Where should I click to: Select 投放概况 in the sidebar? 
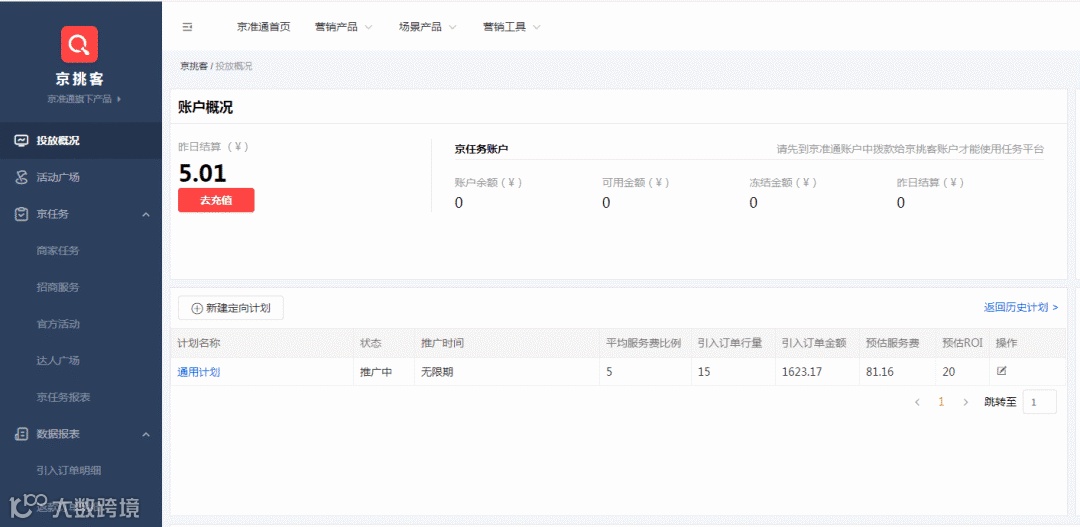(x=81, y=141)
